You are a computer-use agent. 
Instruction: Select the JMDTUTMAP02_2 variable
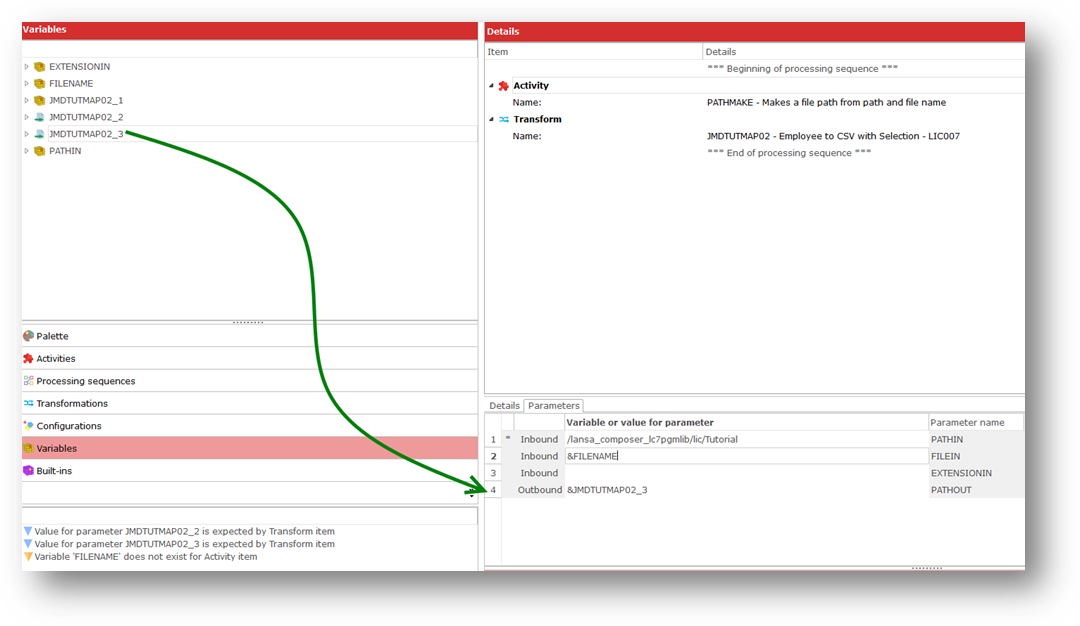pos(86,117)
